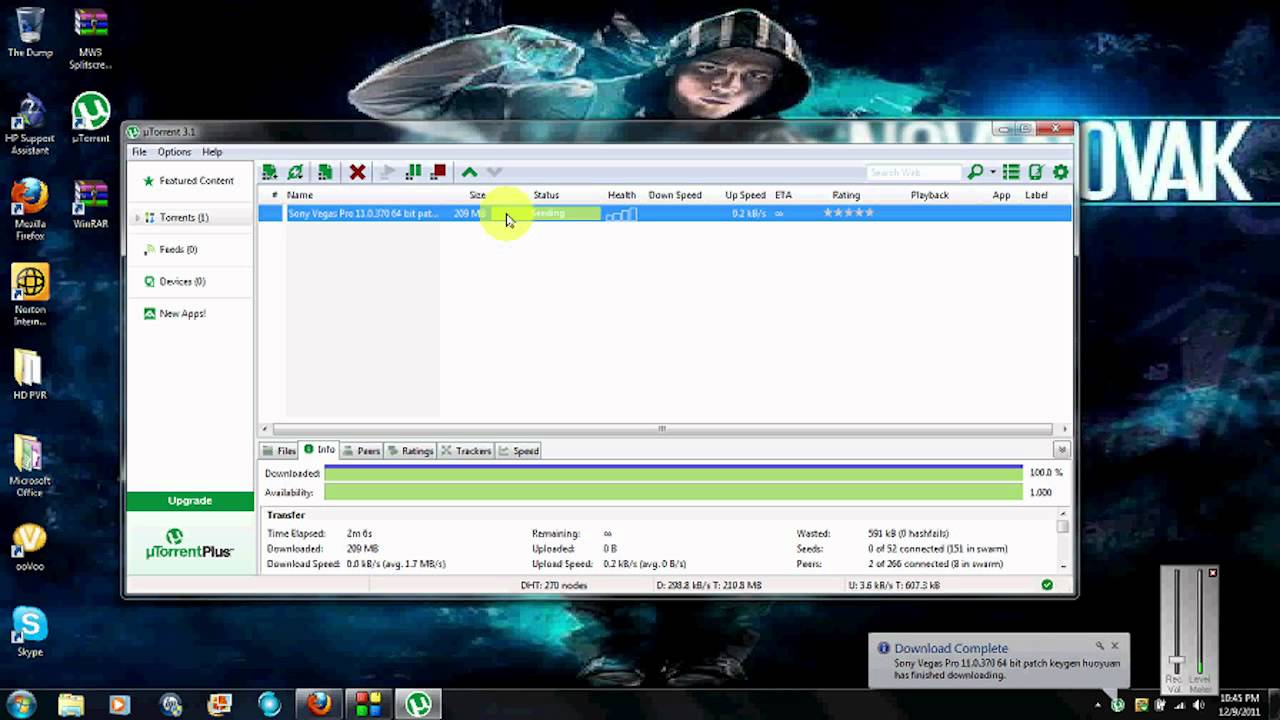Collapse the detail pane with chevron button

coord(1062,450)
